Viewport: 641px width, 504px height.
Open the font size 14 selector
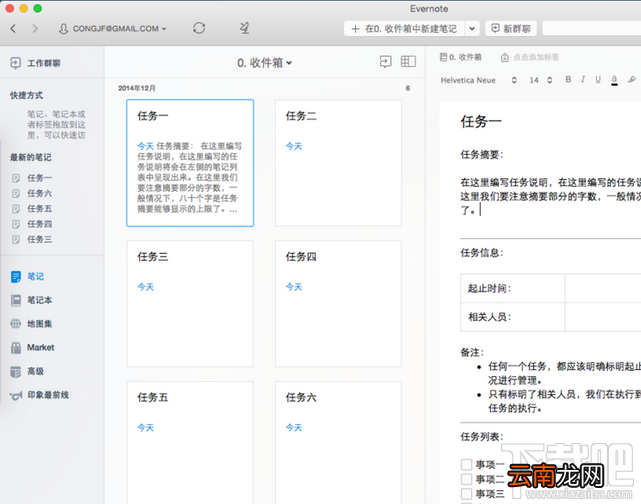point(540,80)
